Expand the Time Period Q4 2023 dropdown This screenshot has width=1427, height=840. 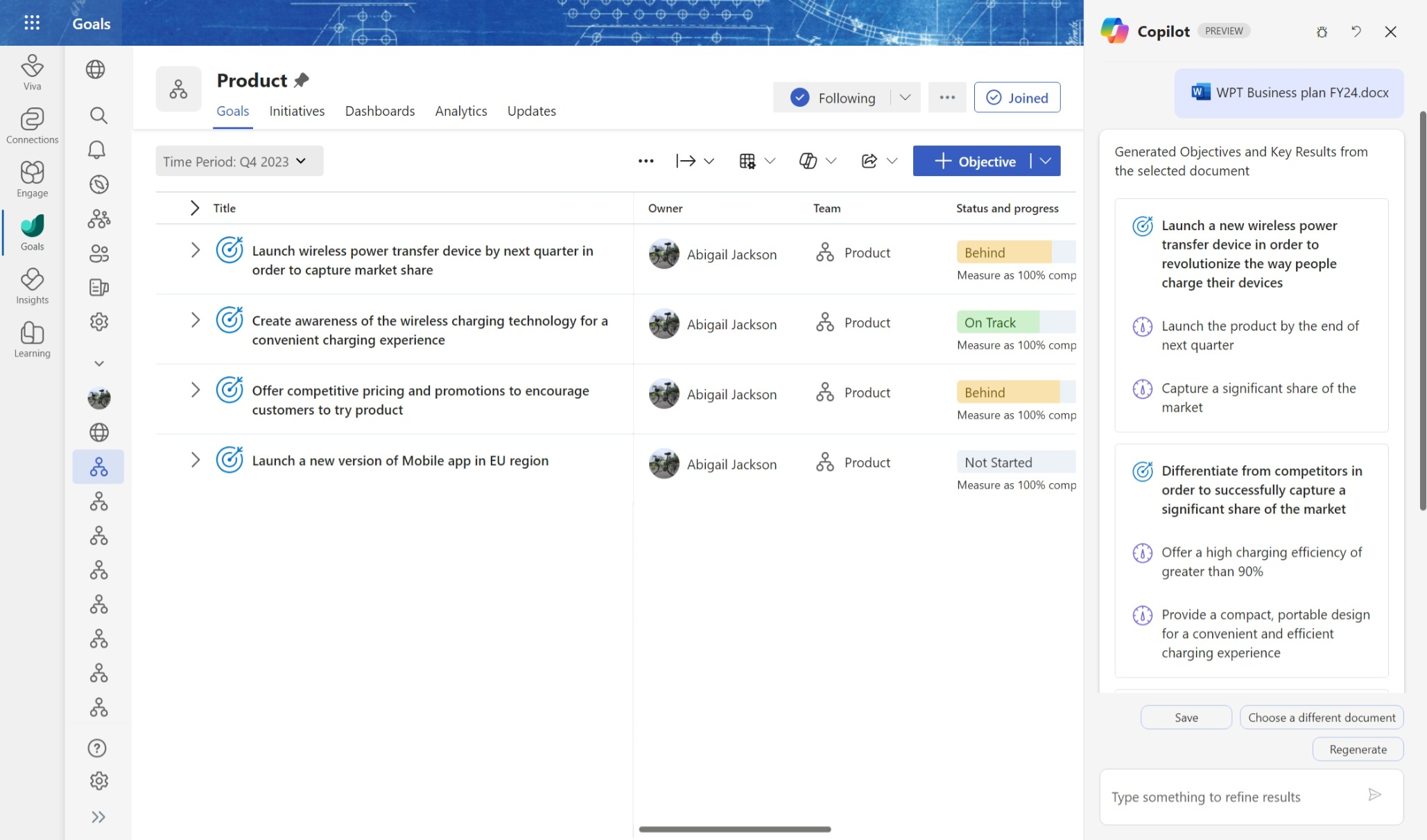(302, 160)
